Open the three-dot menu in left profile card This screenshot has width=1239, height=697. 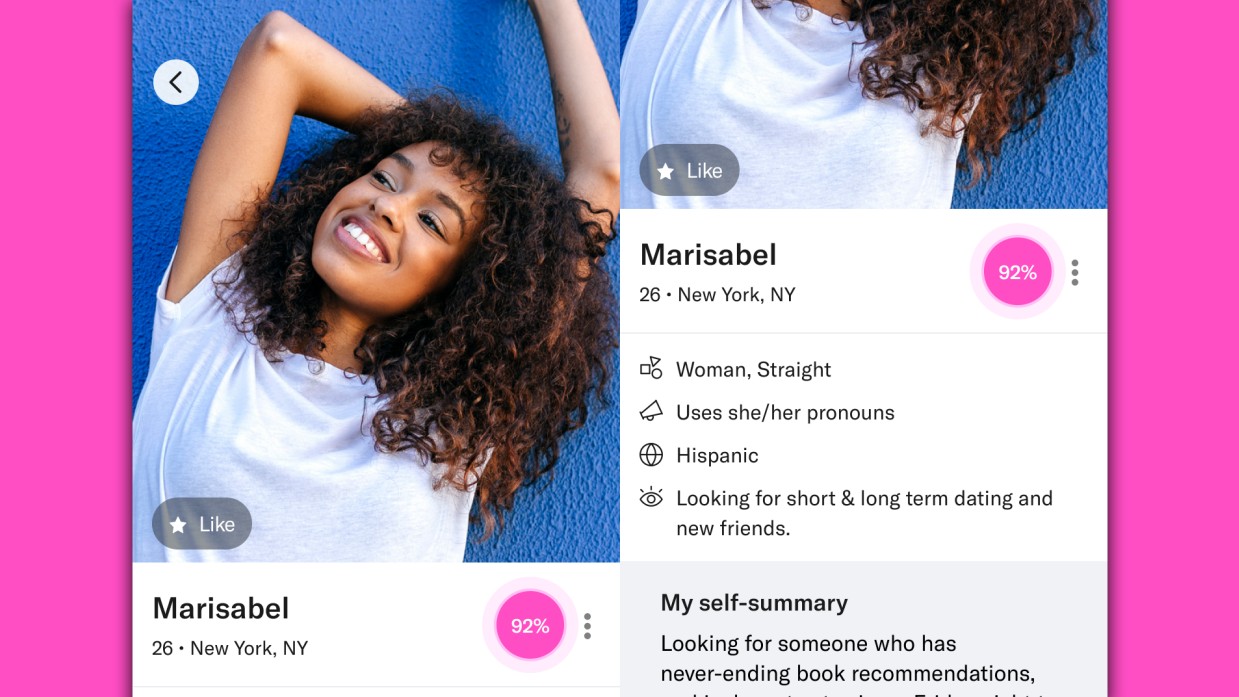click(x=587, y=626)
